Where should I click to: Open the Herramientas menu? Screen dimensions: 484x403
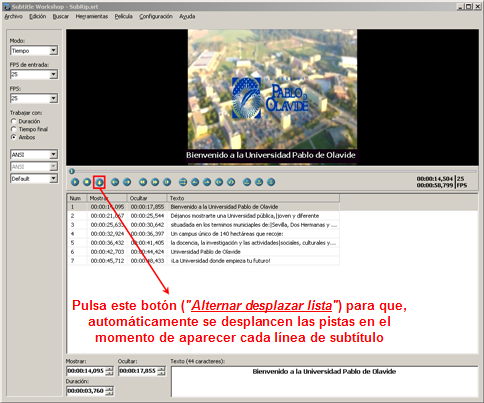pos(92,16)
